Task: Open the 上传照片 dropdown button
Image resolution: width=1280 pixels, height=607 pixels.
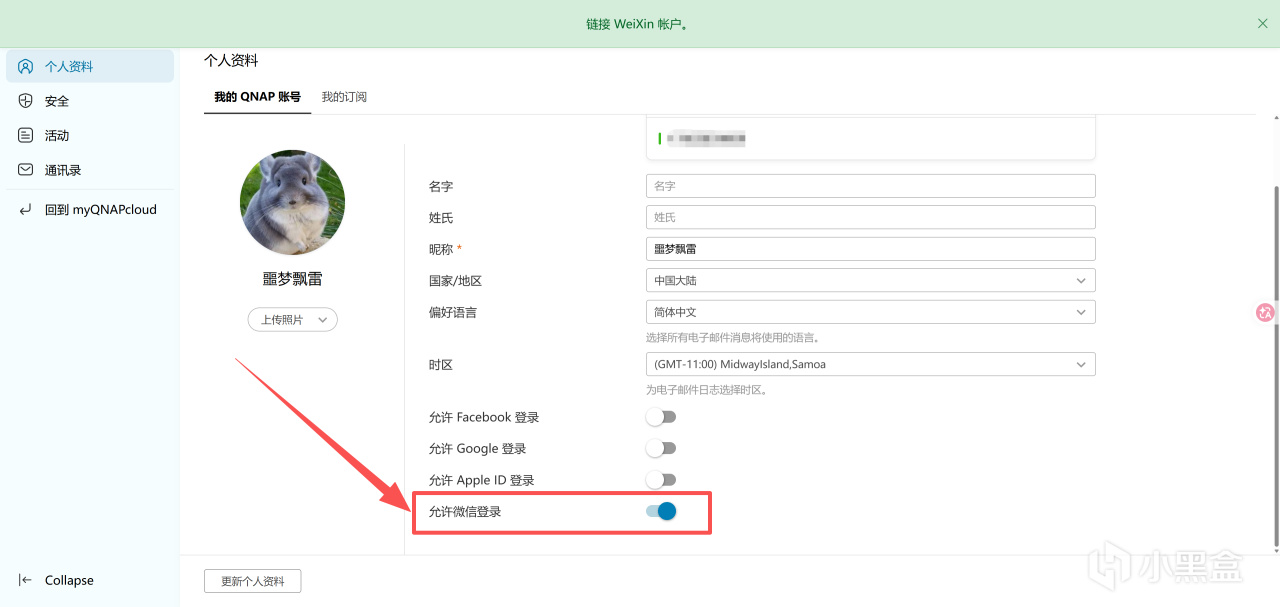Action: tap(293, 320)
